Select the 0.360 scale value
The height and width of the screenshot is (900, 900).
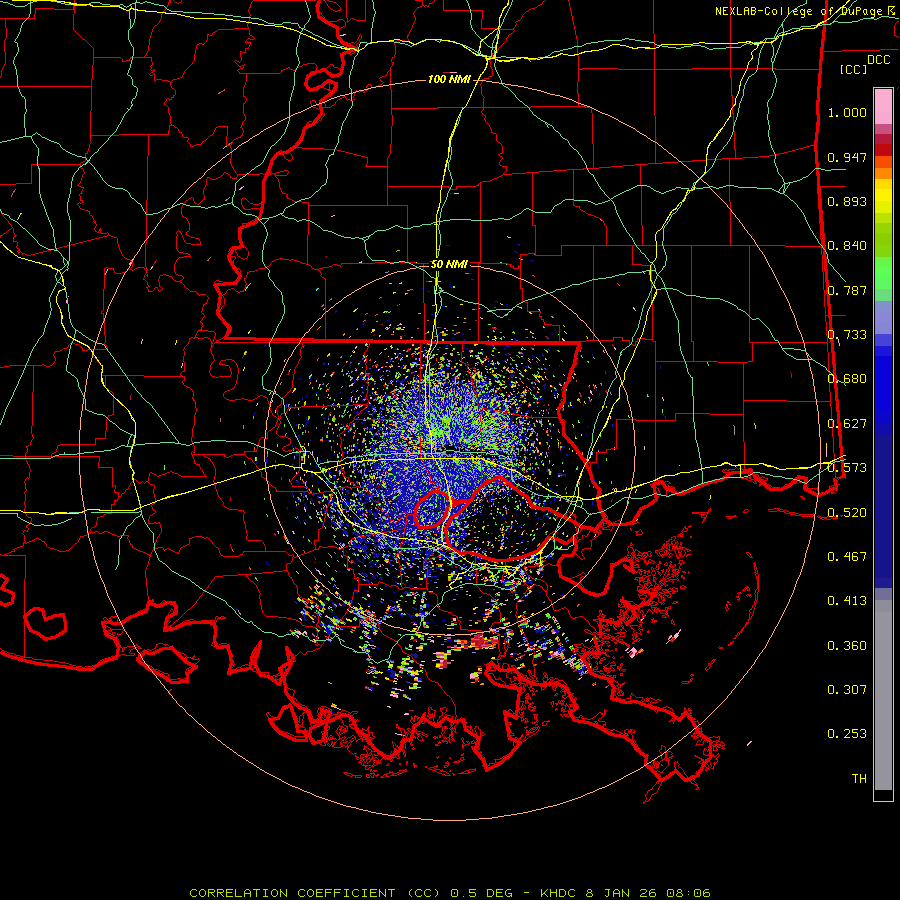[847, 645]
